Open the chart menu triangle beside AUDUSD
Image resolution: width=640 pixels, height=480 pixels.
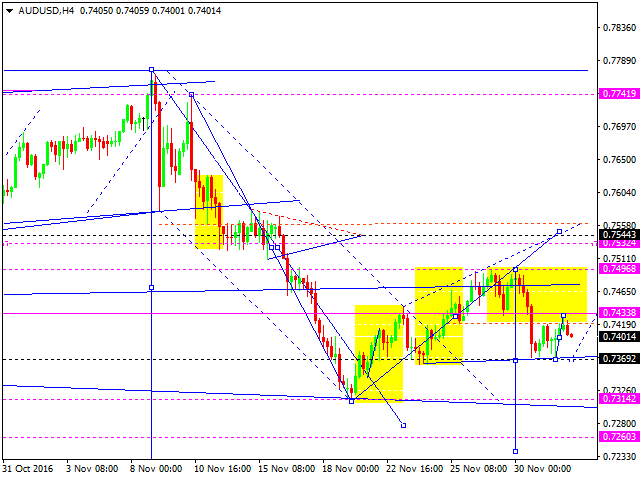tap(9, 11)
